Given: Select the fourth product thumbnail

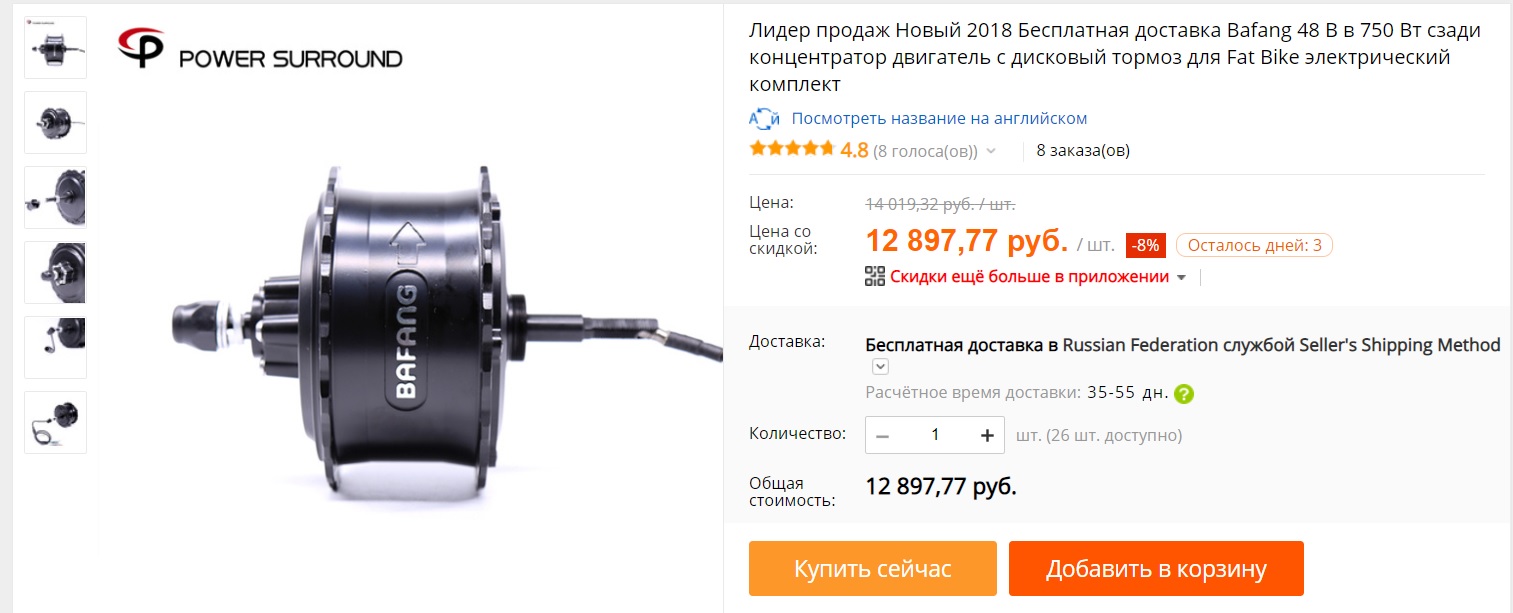Looking at the screenshot, I should coord(55,272).
